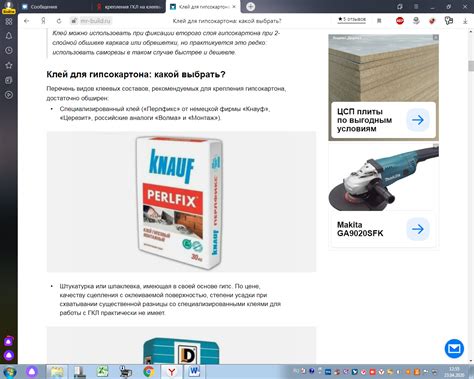Open Microsoft Word from the taskbar
This screenshot has width=474, height=379.
coord(194,372)
